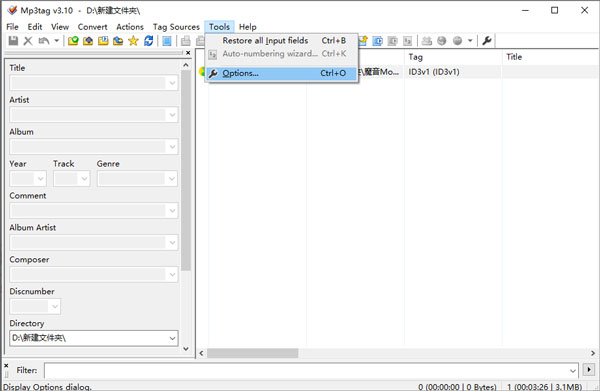
Task: Click the tag panel scroll-up arrow
Action: [186, 65]
